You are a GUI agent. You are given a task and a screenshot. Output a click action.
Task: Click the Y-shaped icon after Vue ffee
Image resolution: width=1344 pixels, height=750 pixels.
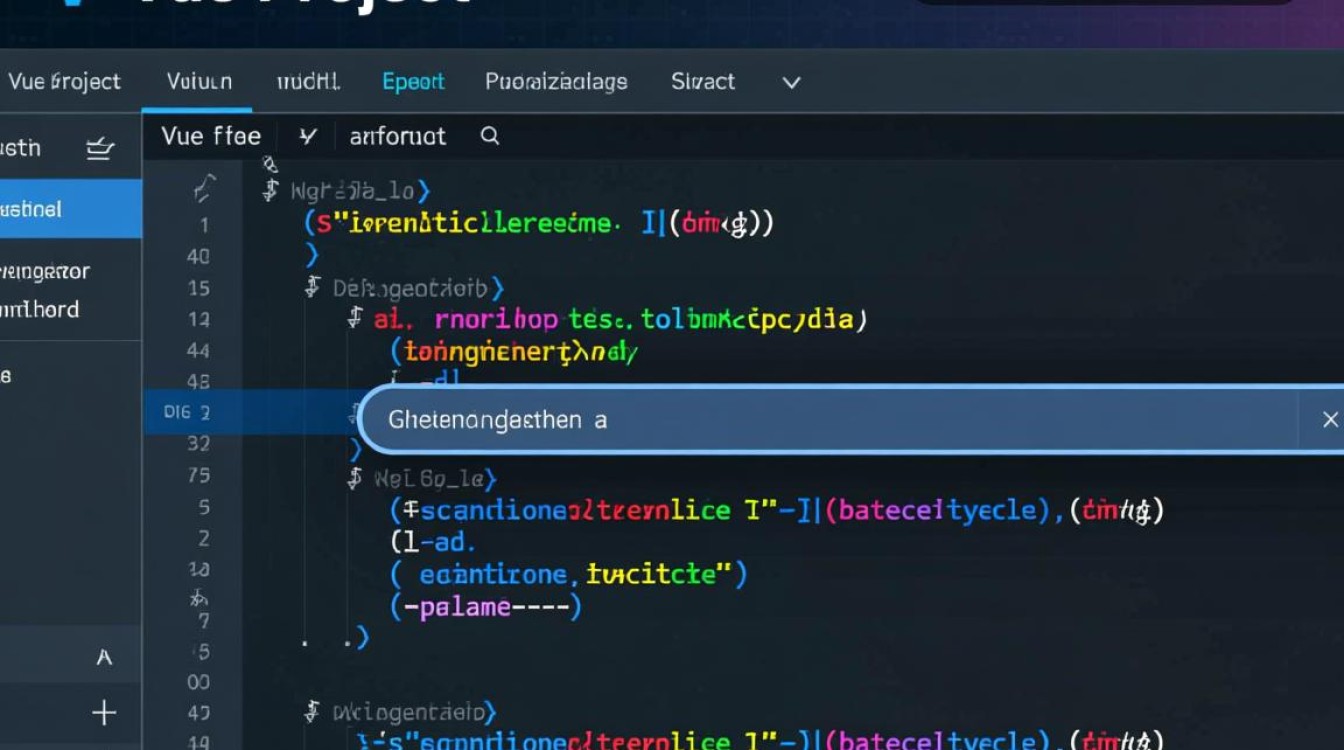click(x=308, y=136)
